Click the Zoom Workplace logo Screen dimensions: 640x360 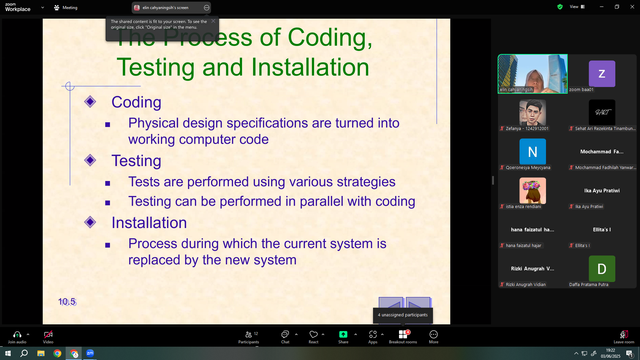click(18, 7)
